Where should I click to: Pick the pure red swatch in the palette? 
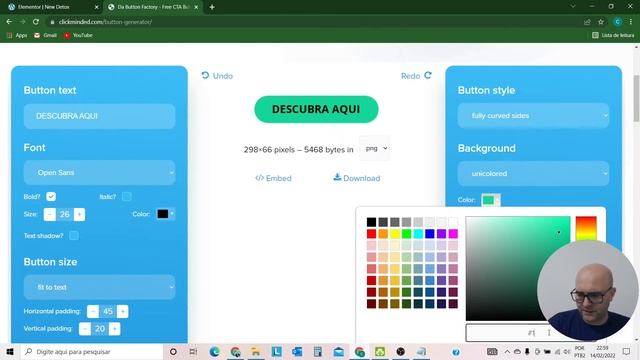(x=371, y=233)
